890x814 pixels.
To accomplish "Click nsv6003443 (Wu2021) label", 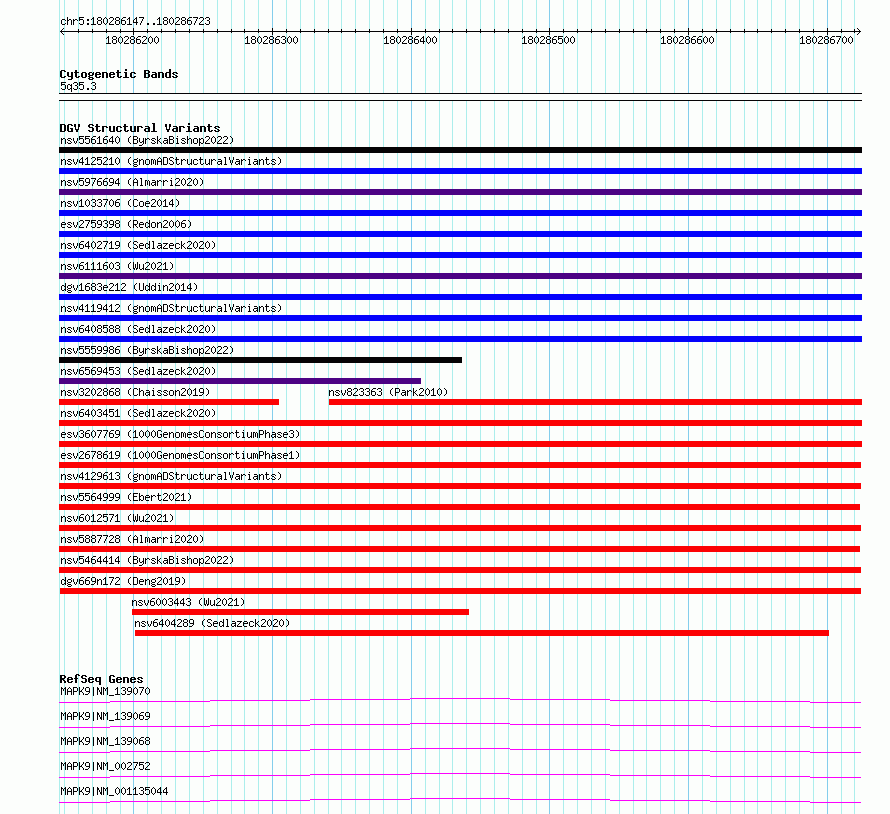I will 188,602.
